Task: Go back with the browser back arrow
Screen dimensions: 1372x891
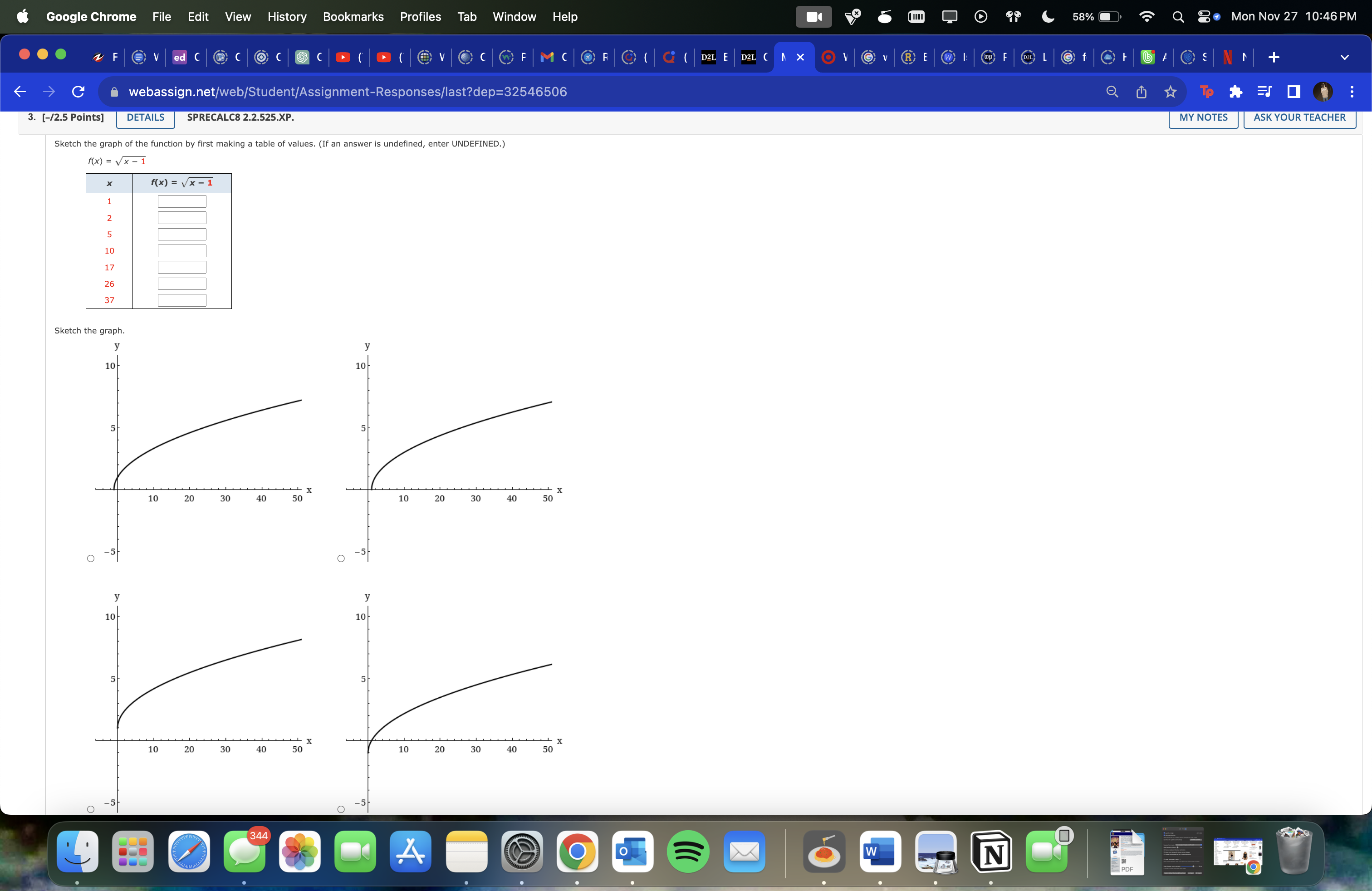Action: [20, 92]
